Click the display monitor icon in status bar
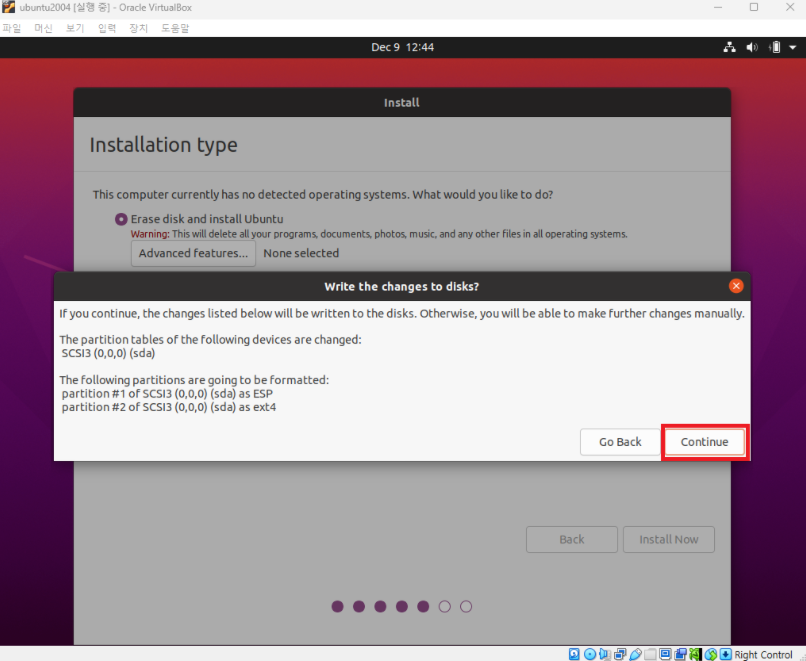 point(665,654)
